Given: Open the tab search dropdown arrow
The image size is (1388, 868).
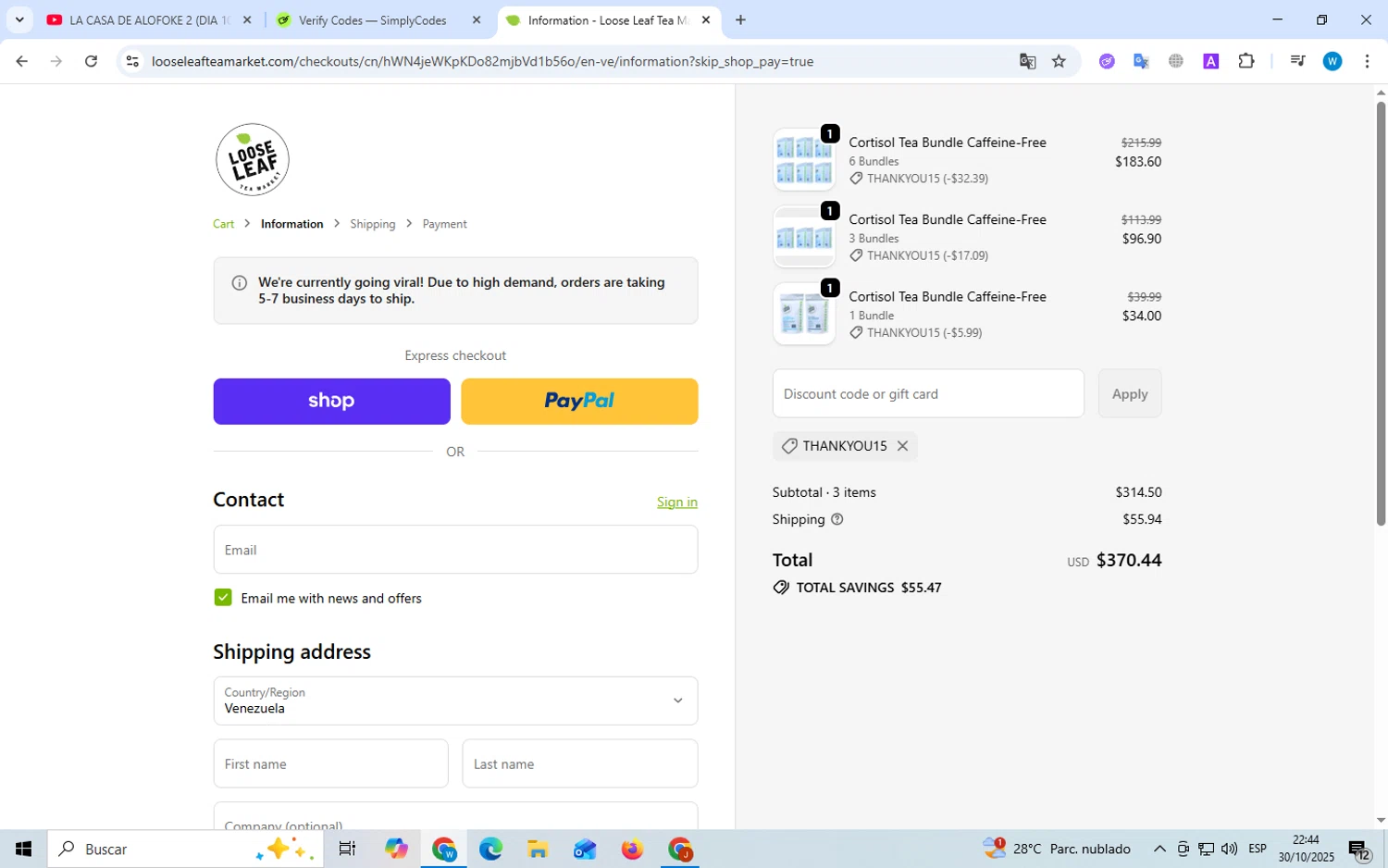Looking at the screenshot, I should (x=19, y=19).
